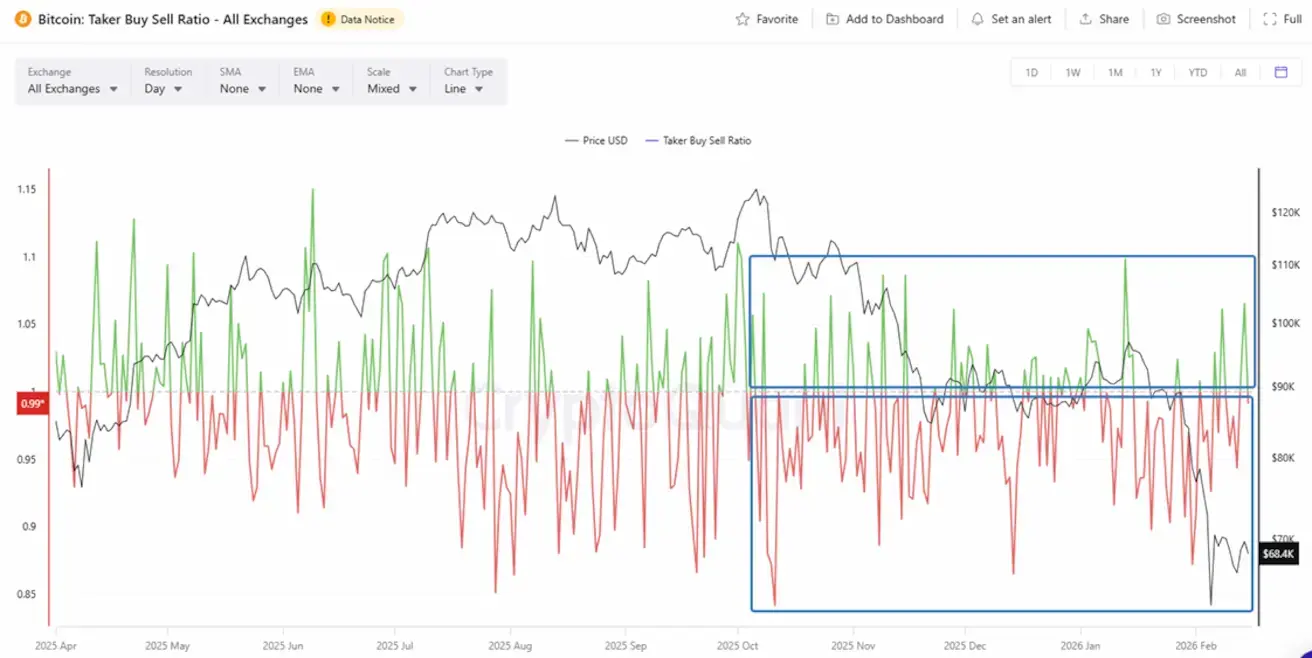
Task: Click the Set an alert bell icon
Action: tap(977, 19)
